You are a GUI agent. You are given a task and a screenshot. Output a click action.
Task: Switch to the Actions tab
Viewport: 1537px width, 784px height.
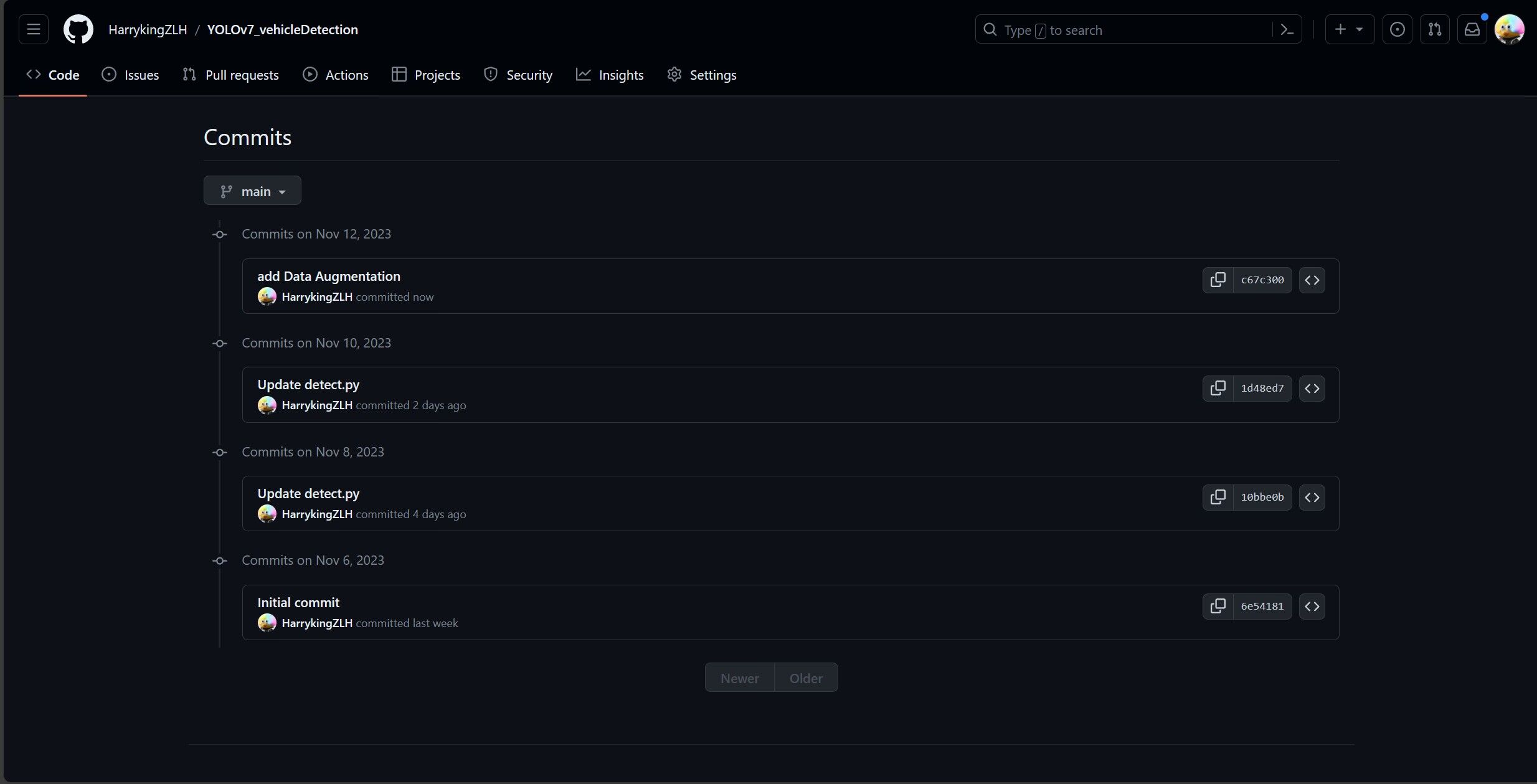coord(336,75)
